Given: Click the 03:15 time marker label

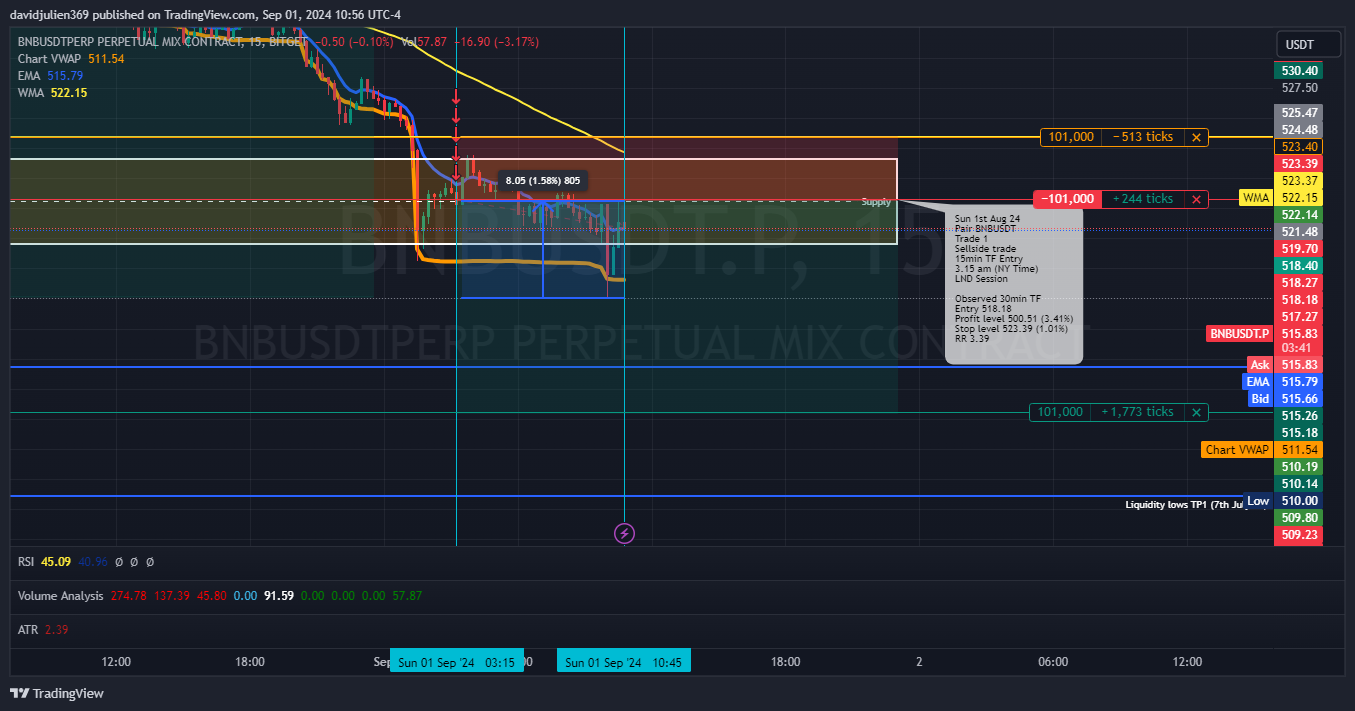Looking at the screenshot, I should 456,662.
